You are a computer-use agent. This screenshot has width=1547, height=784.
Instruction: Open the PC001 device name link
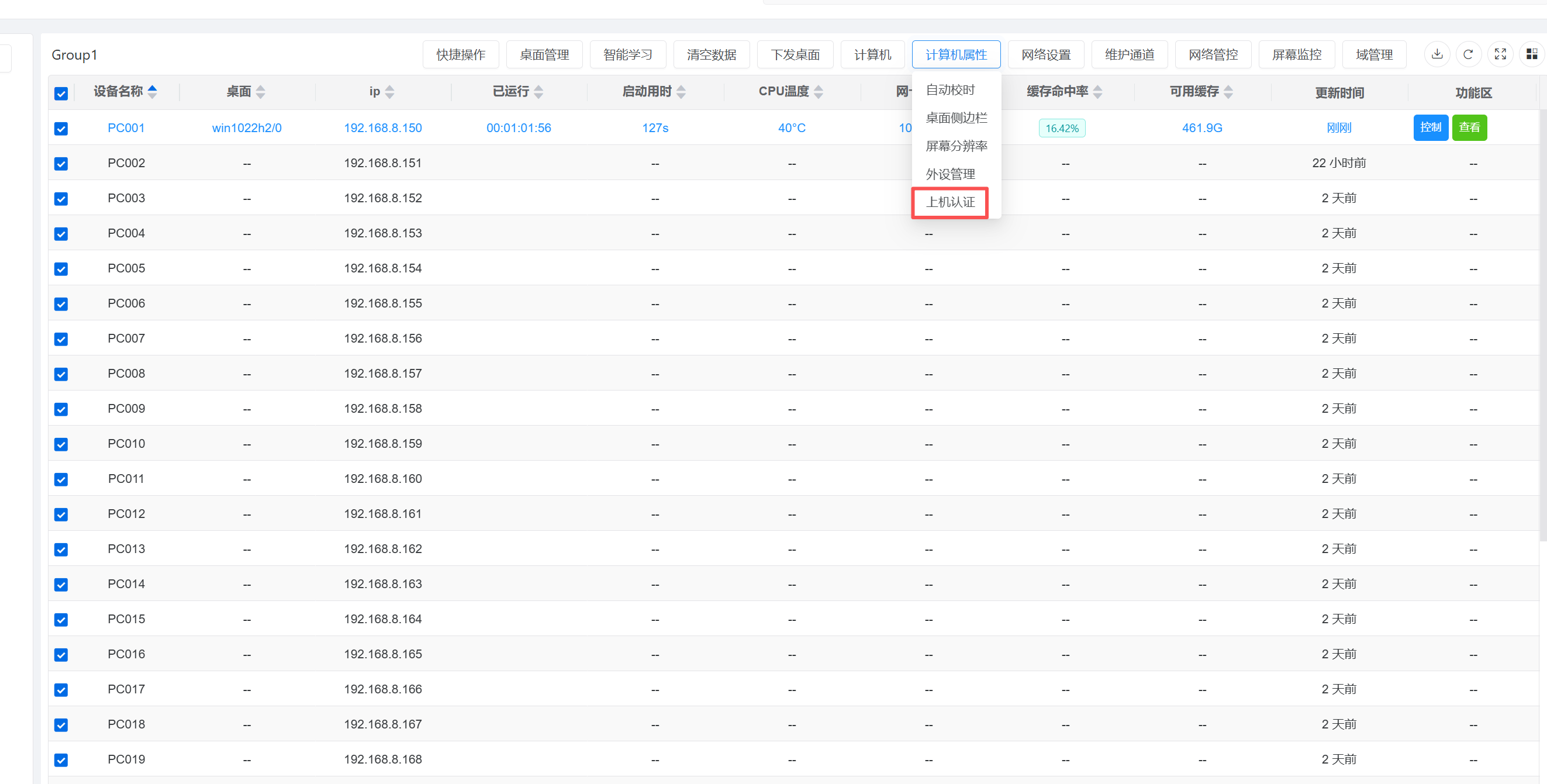[126, 128]
